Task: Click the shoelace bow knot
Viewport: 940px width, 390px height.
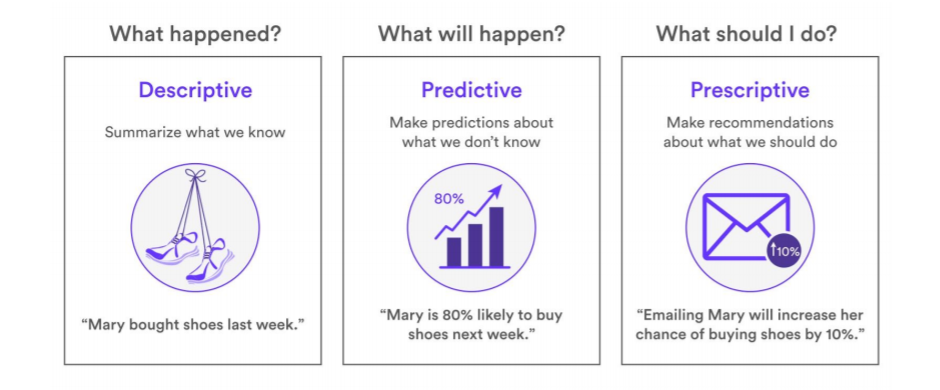Action: coord(194,175)
